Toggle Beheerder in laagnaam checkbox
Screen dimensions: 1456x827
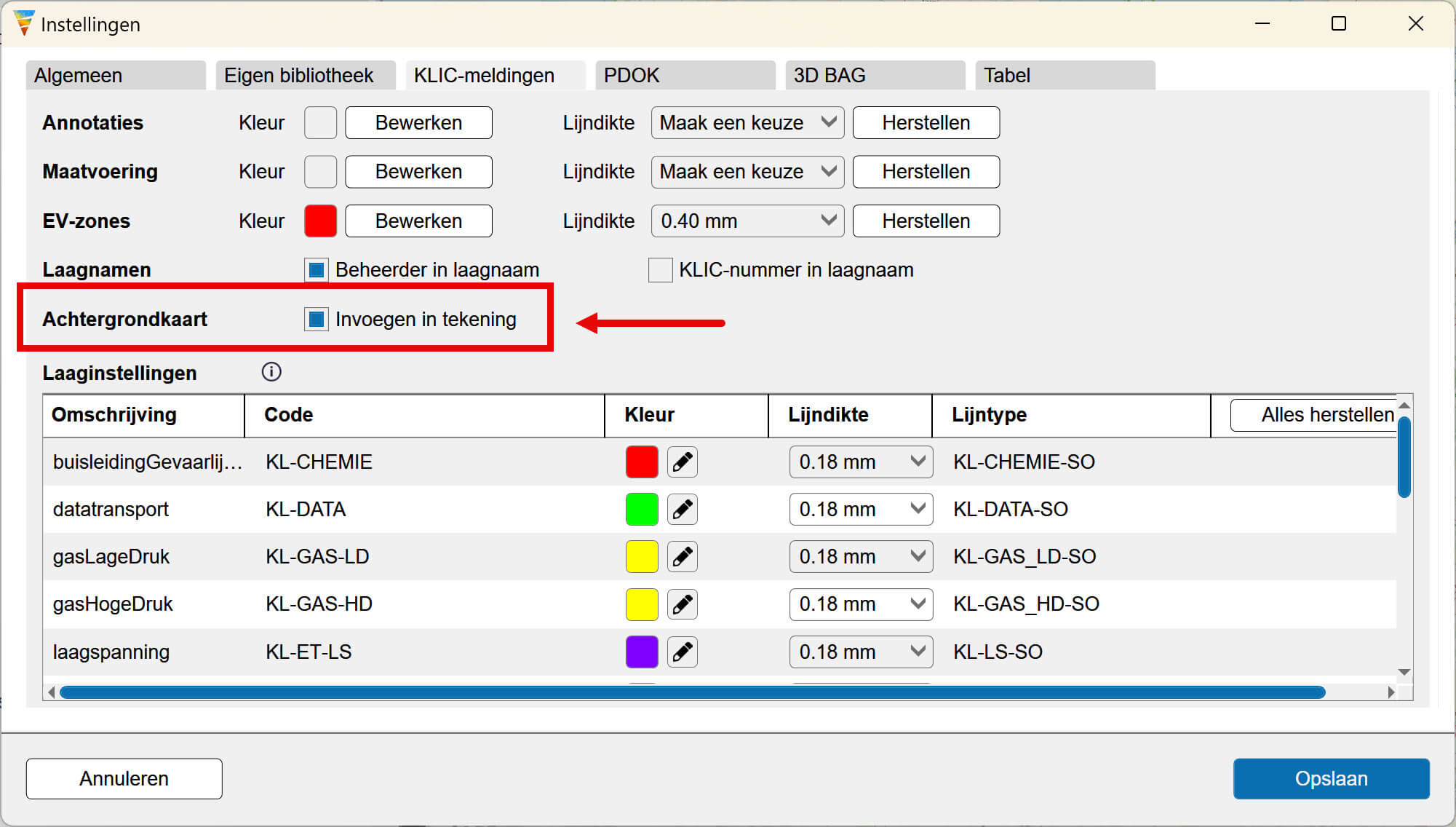[x=317, y=270]
